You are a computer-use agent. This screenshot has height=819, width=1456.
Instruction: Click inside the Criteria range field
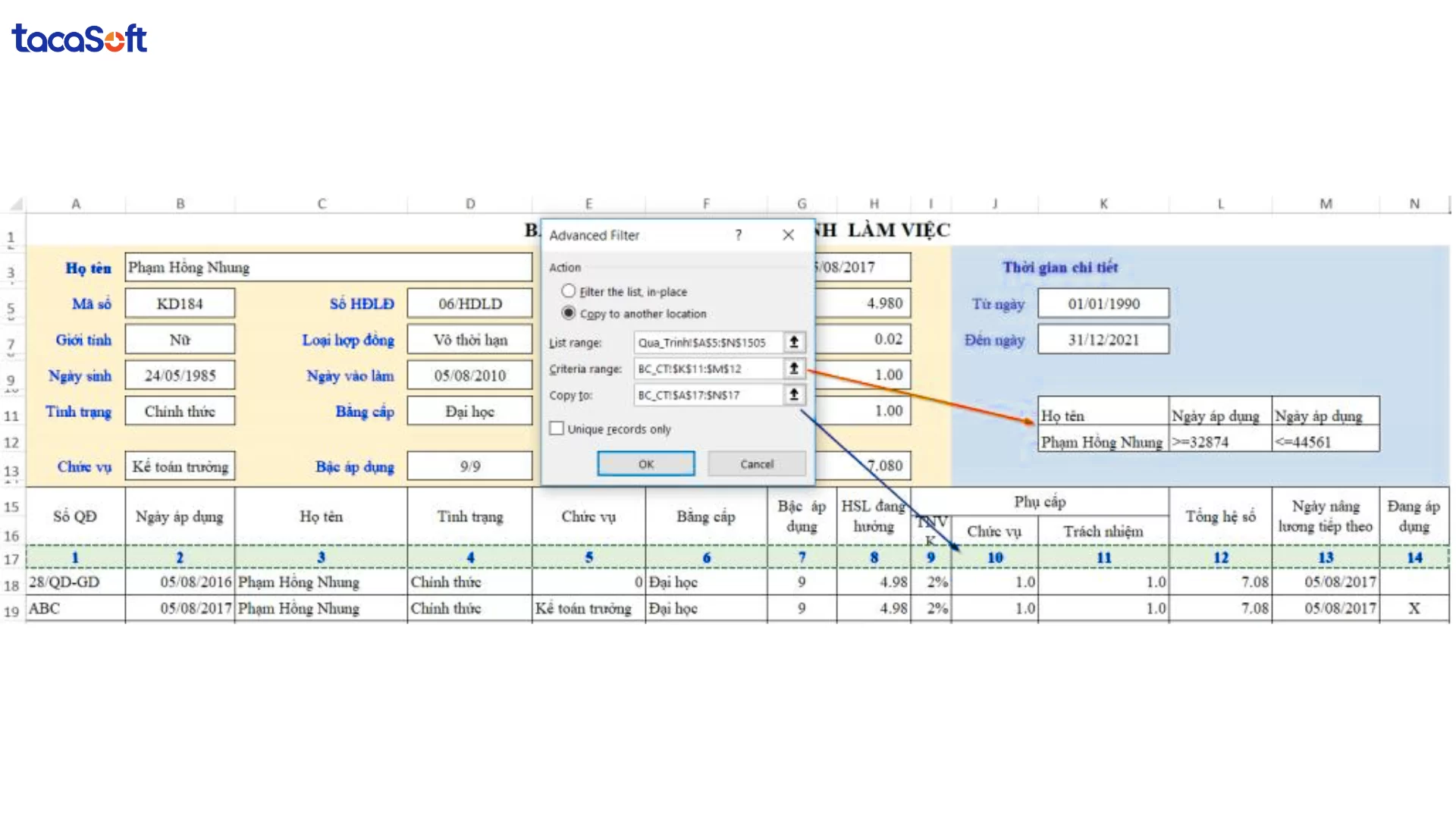click(709, 369)
